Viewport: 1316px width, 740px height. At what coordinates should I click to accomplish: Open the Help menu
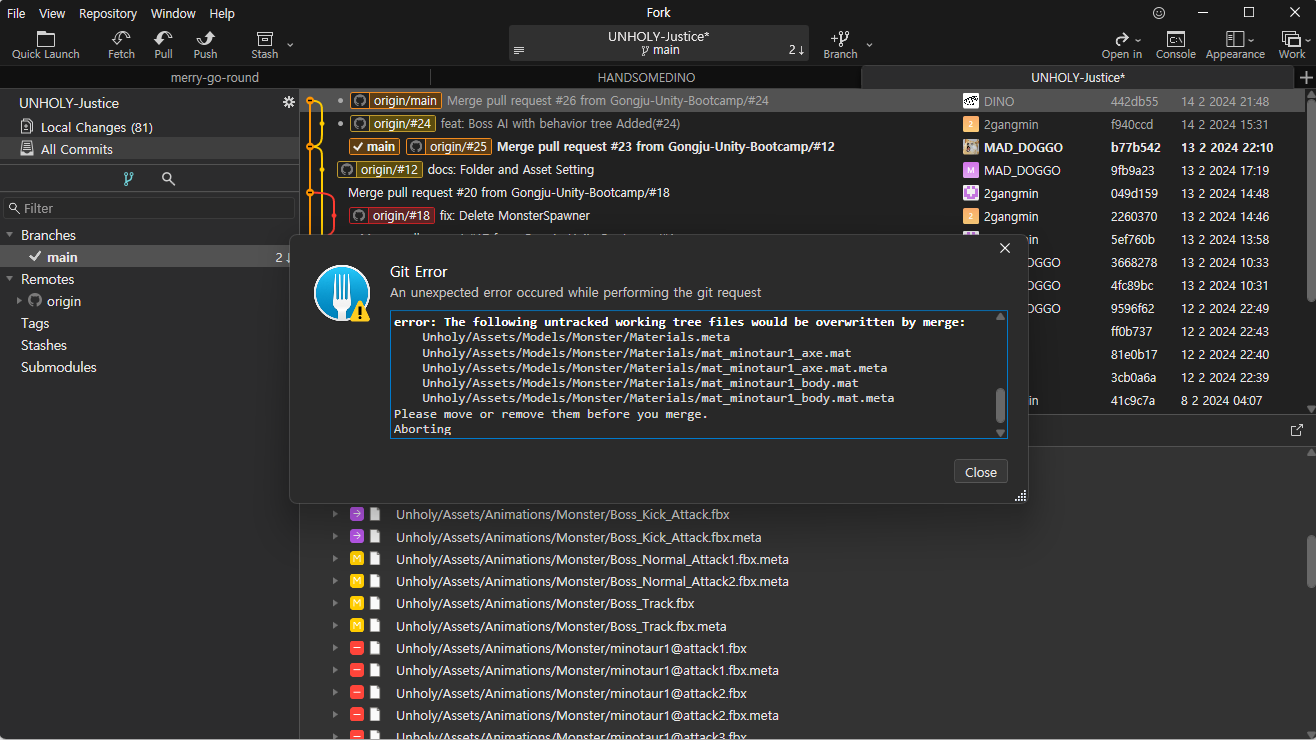coord(222,13)
